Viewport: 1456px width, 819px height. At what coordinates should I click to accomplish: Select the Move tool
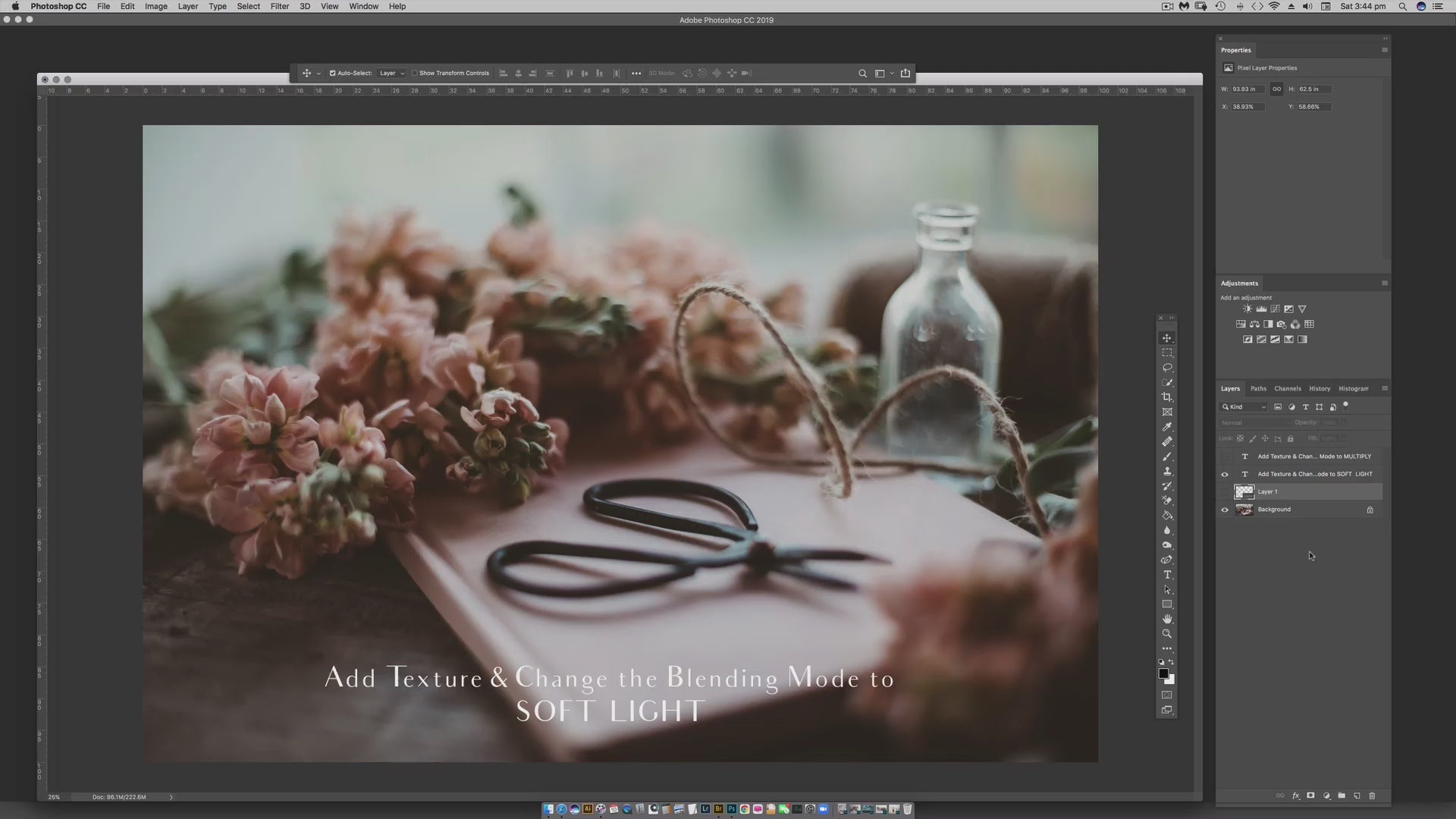tap(1167, 338)
